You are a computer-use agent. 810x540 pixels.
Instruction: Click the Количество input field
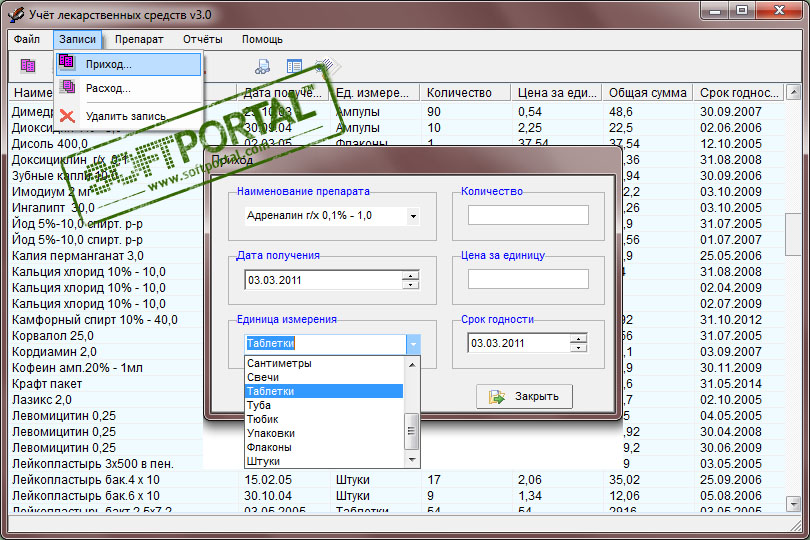528,215
